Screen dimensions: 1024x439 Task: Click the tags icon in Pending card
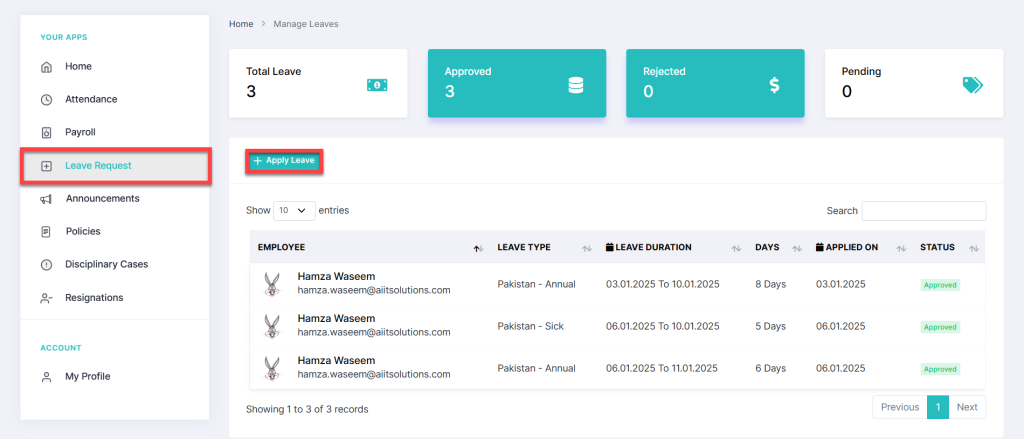[x=972, y=85]
